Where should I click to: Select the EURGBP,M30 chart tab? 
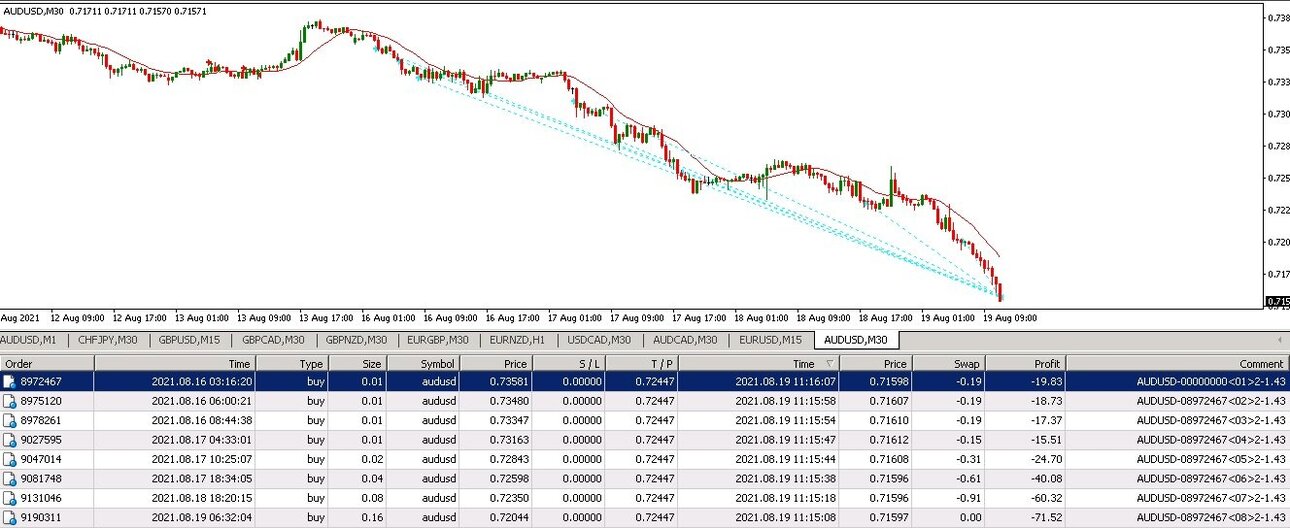[x=438, y=340]
